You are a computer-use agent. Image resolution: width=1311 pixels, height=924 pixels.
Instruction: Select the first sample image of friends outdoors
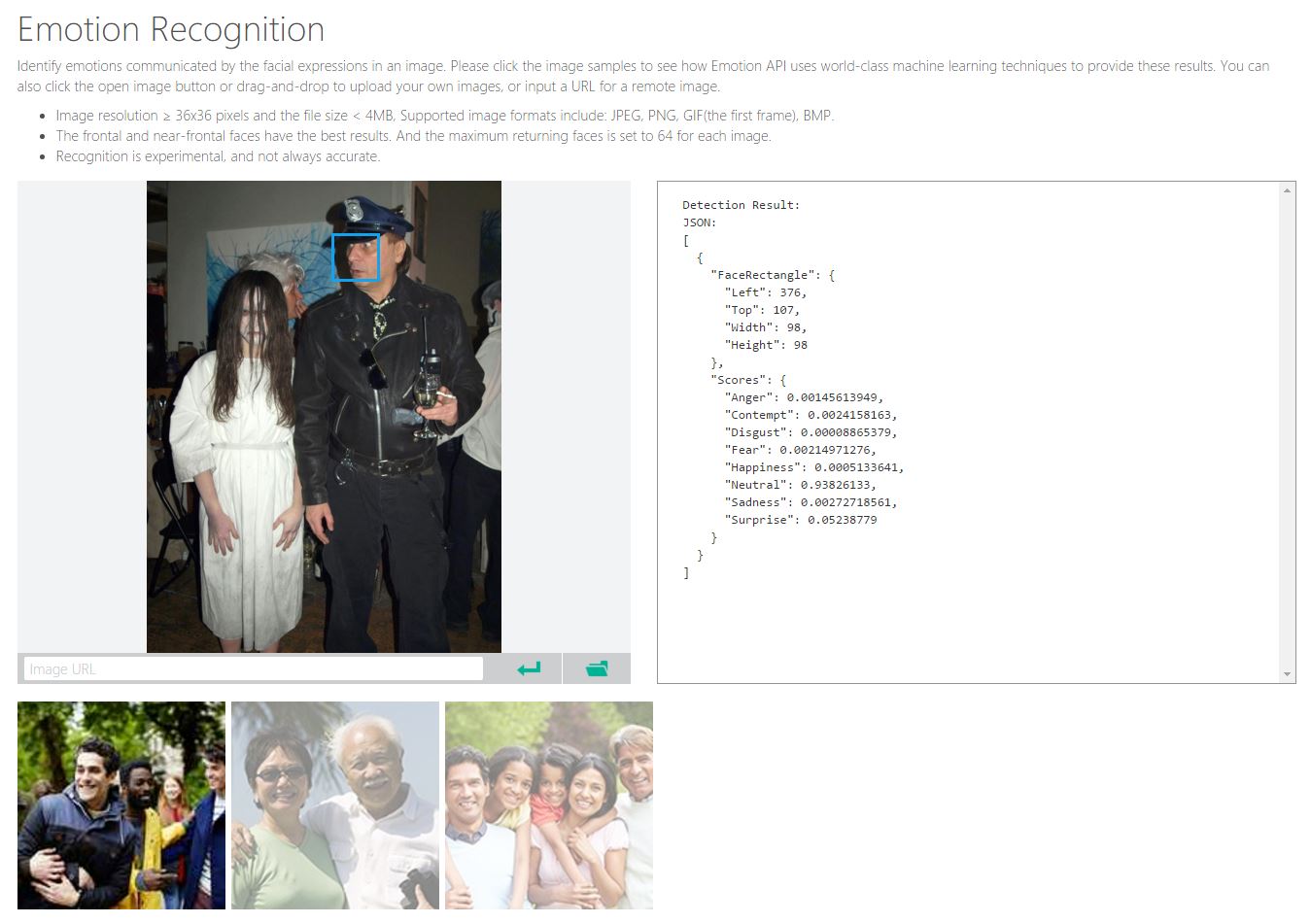121,805
